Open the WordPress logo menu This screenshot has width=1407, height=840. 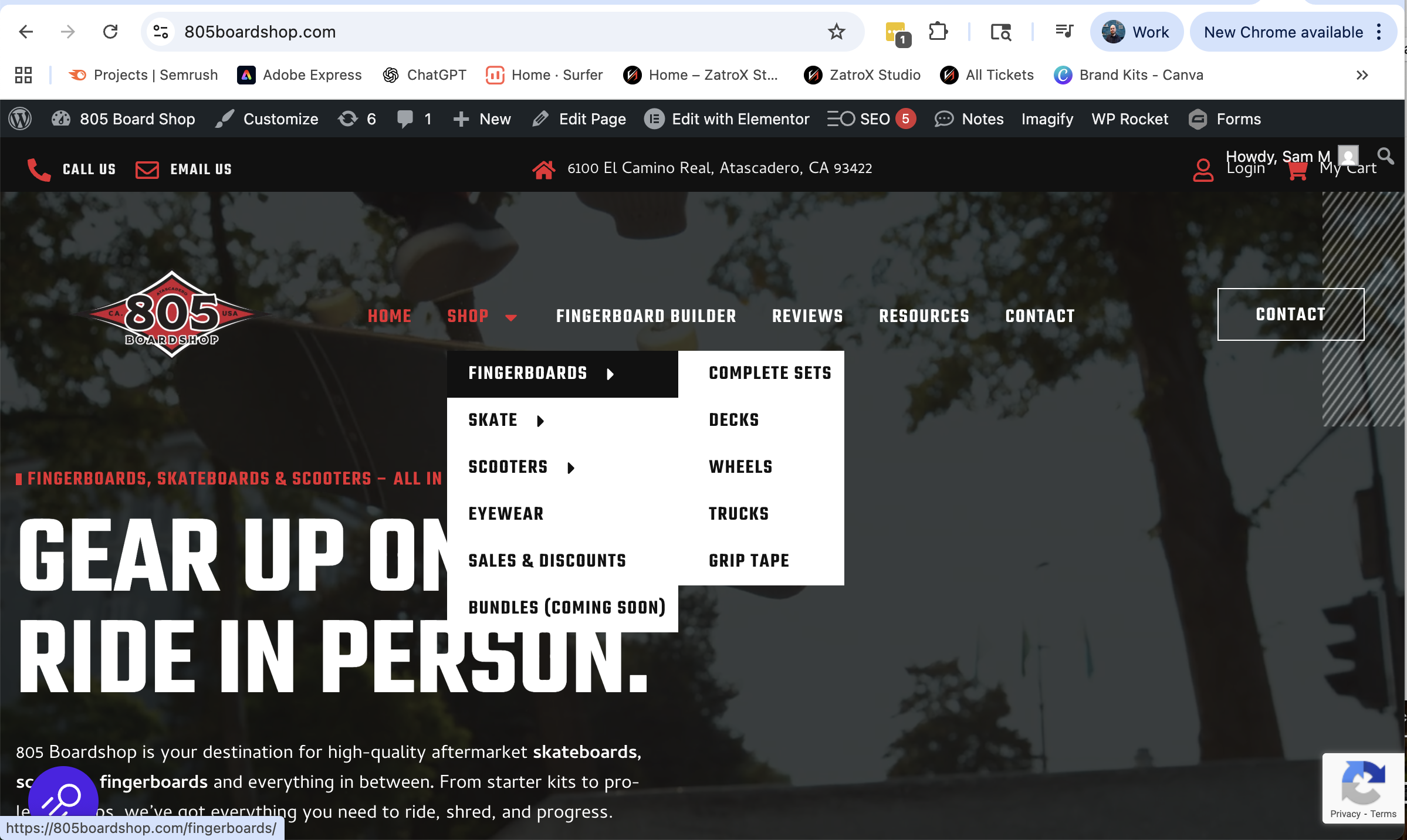(x=20, y=119)
